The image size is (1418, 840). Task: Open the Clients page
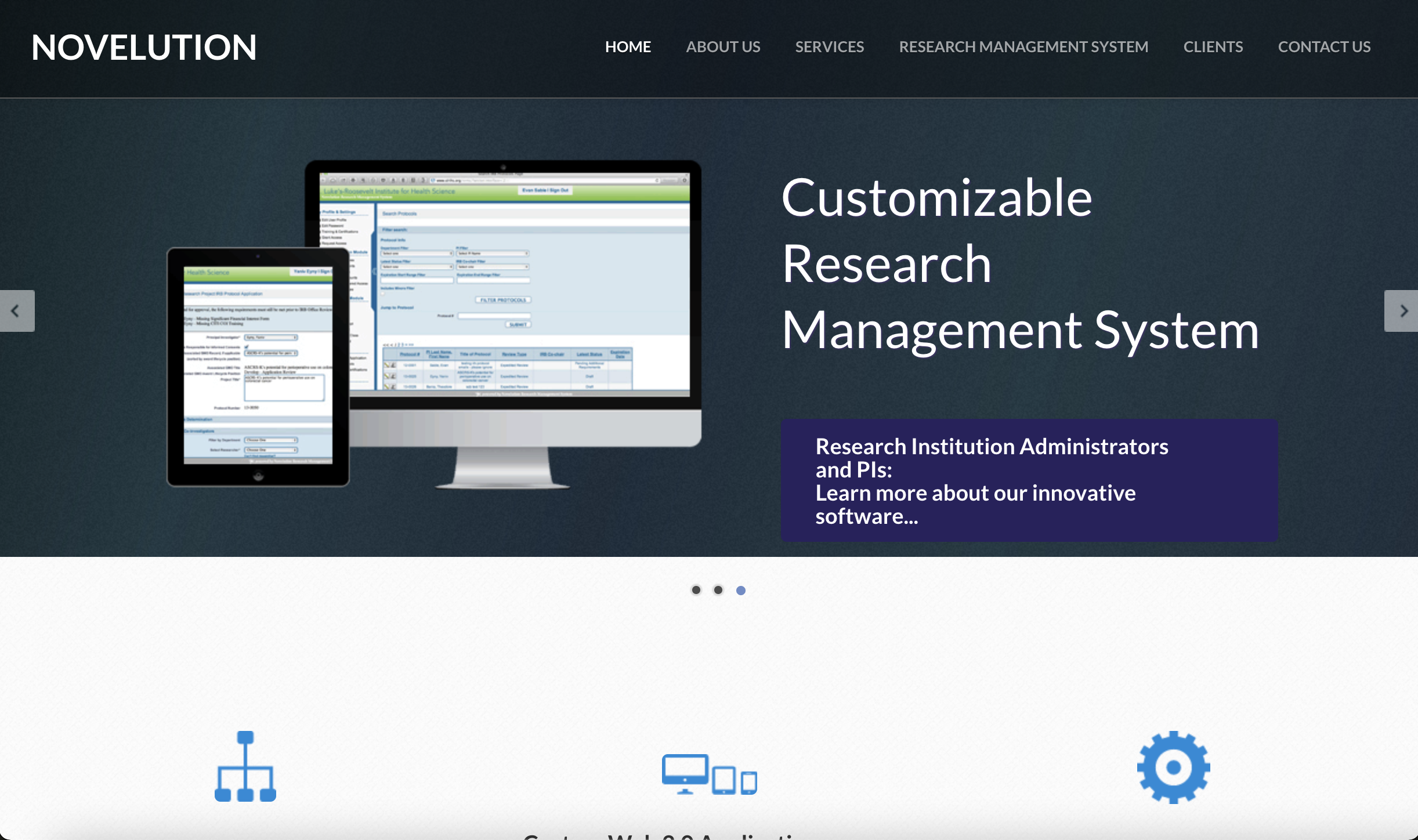(x=1213, y=47)
